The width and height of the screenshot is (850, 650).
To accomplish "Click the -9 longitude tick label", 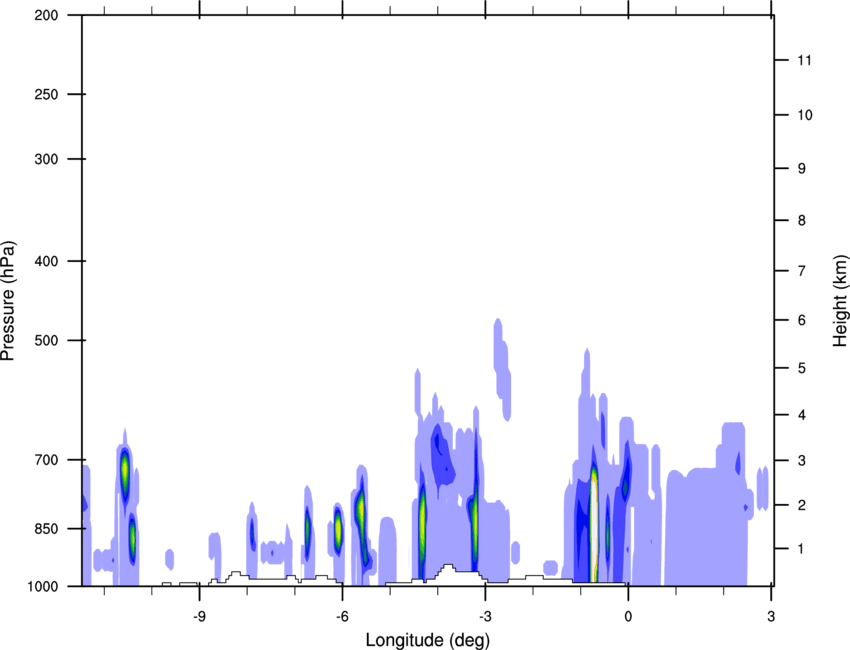I will [200, 616].
